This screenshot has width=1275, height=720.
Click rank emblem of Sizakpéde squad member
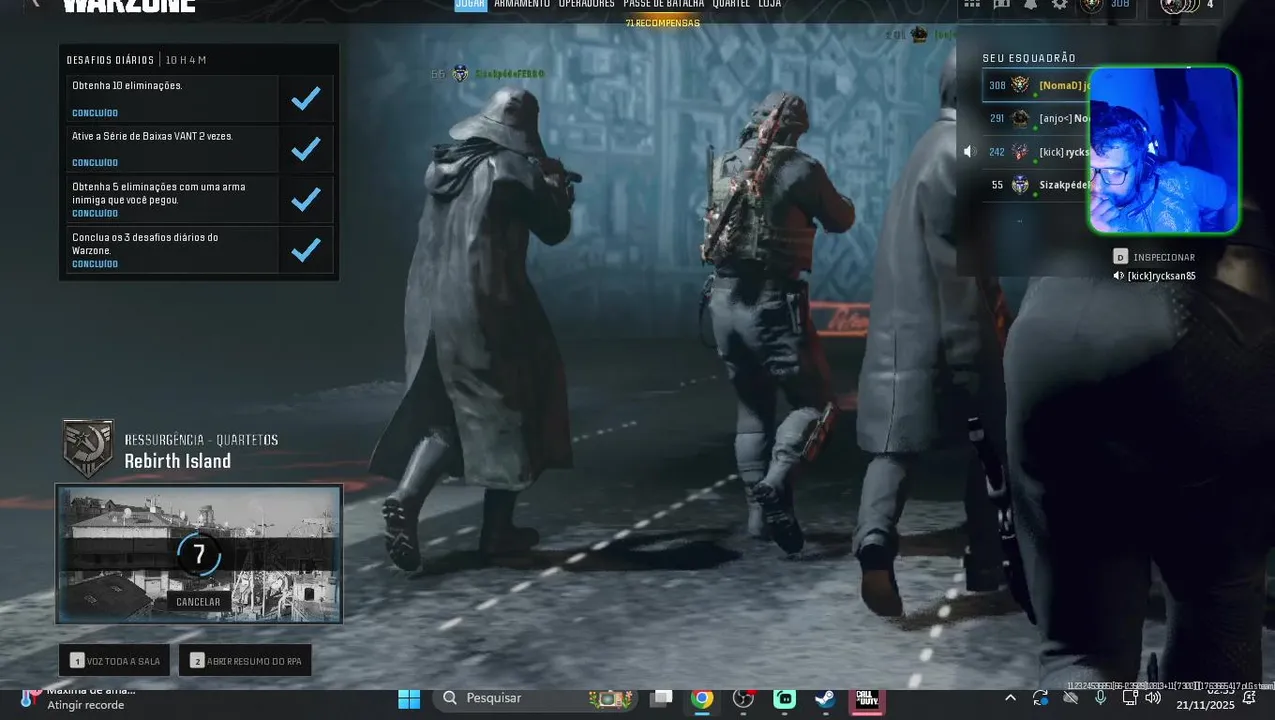(x=1020, y=185)
